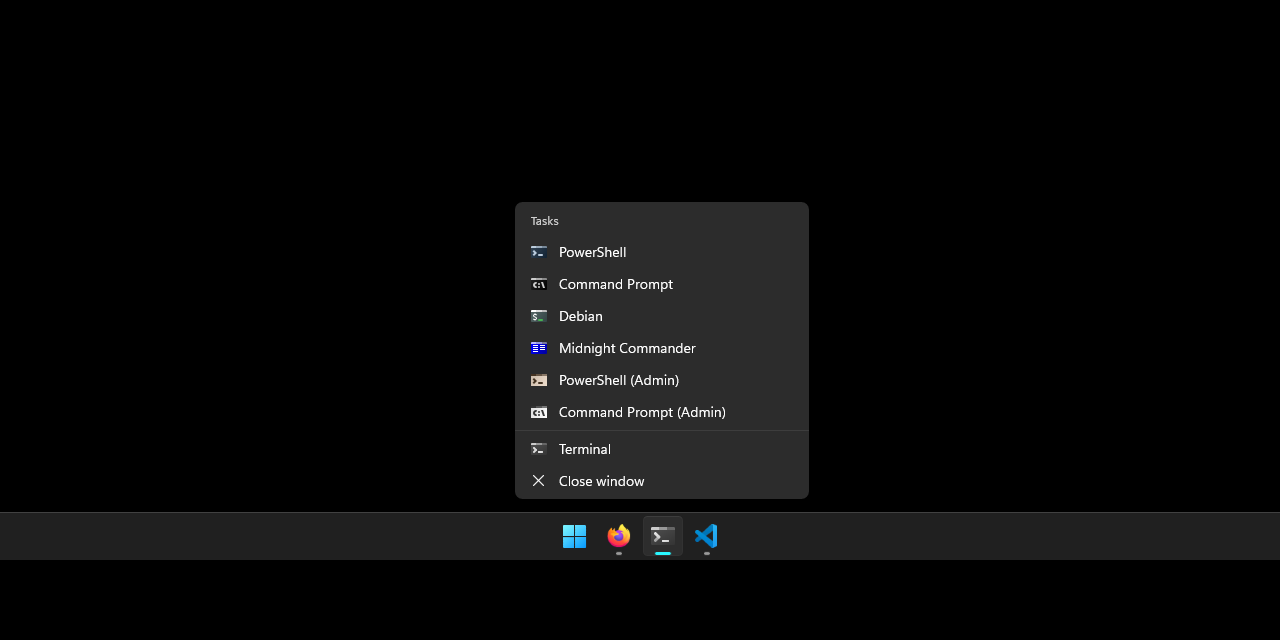1280x640 pixels.
Task: Launch PowerShell from the Tasks list
Action: 593,252
